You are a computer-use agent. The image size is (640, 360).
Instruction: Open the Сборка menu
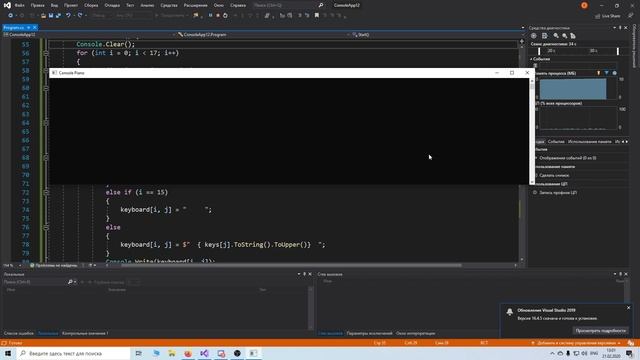click(x=91, y=5)
